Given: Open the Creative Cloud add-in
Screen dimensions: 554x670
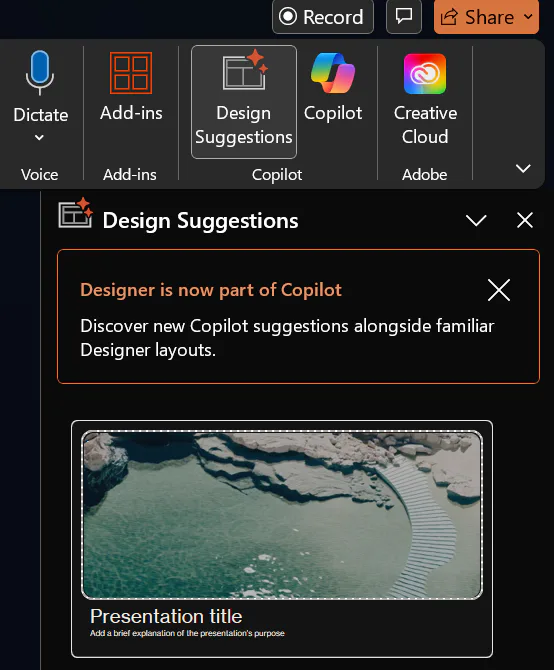Looking at the screenshot, I should [x=425, y=99].
